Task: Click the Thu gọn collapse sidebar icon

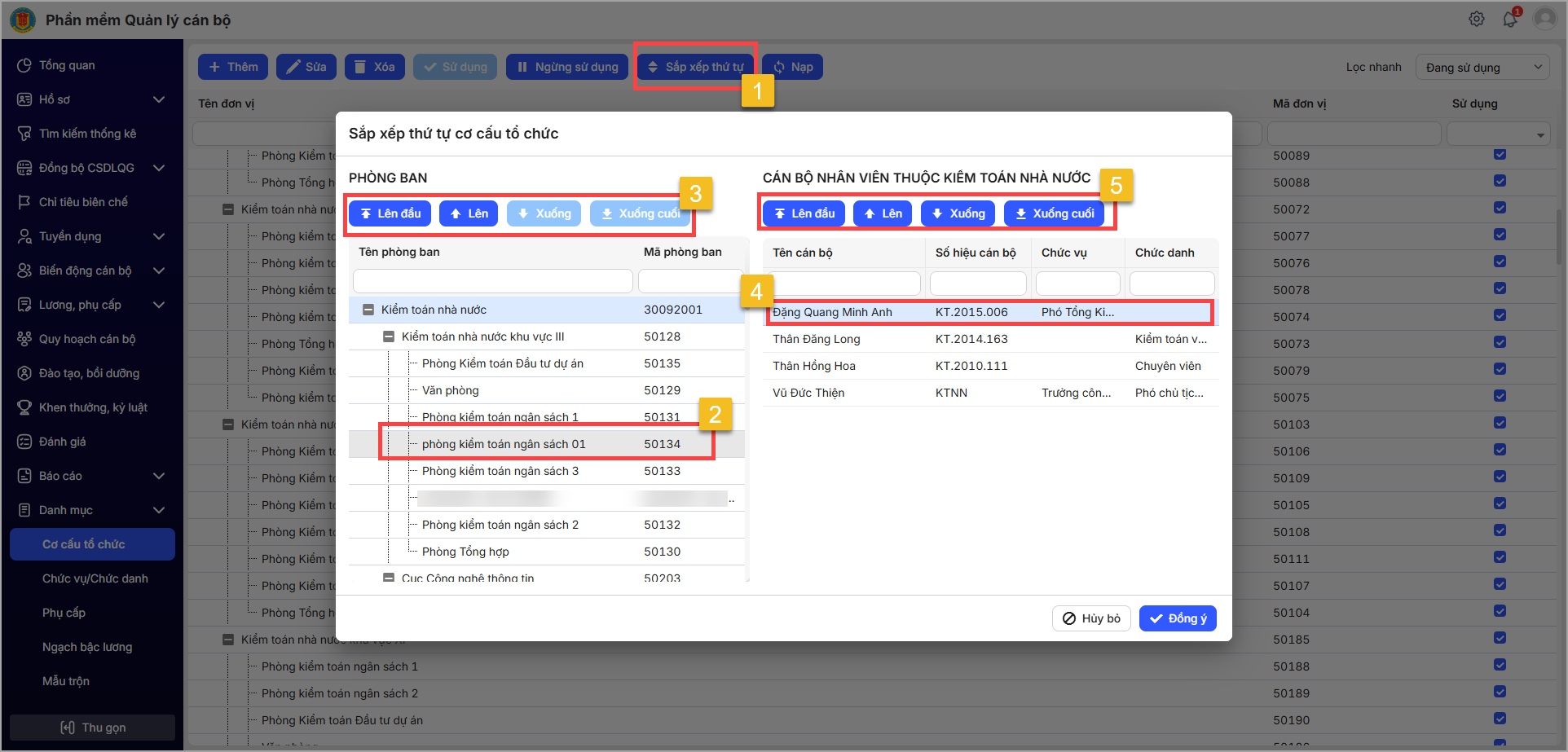Action: (x=68, y=728)
